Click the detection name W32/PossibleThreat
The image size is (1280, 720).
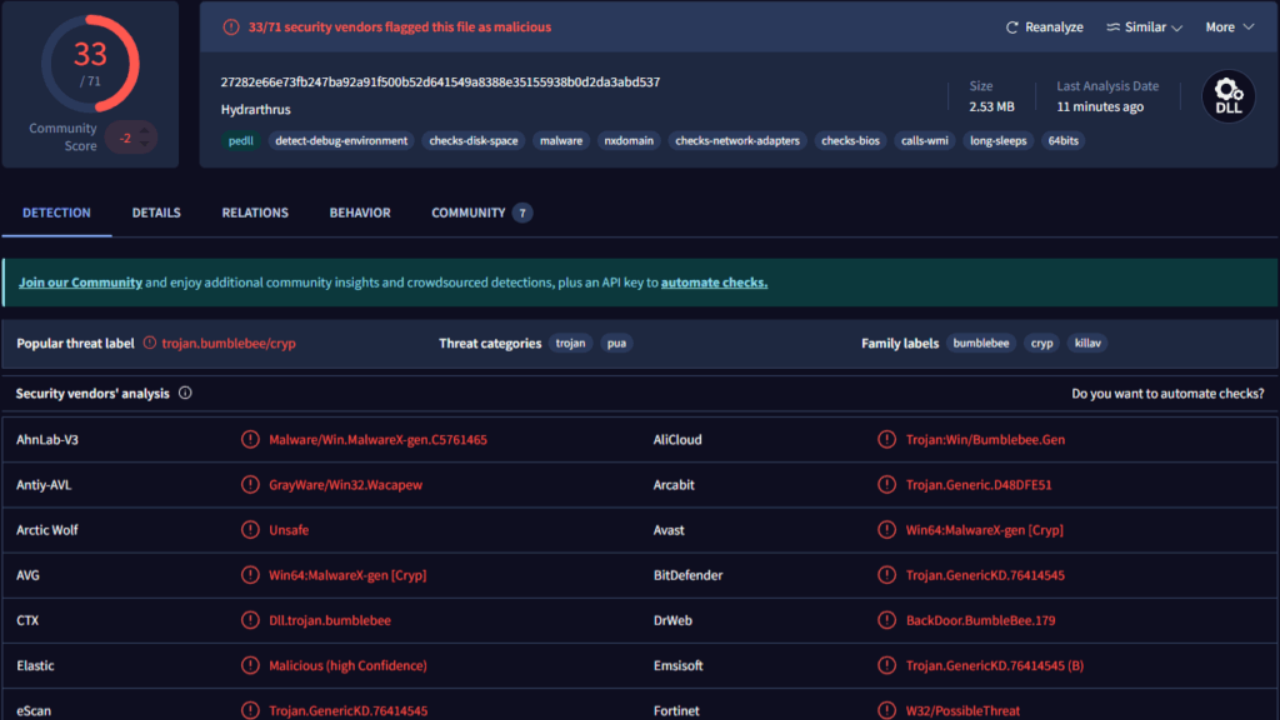pos(964,711)
